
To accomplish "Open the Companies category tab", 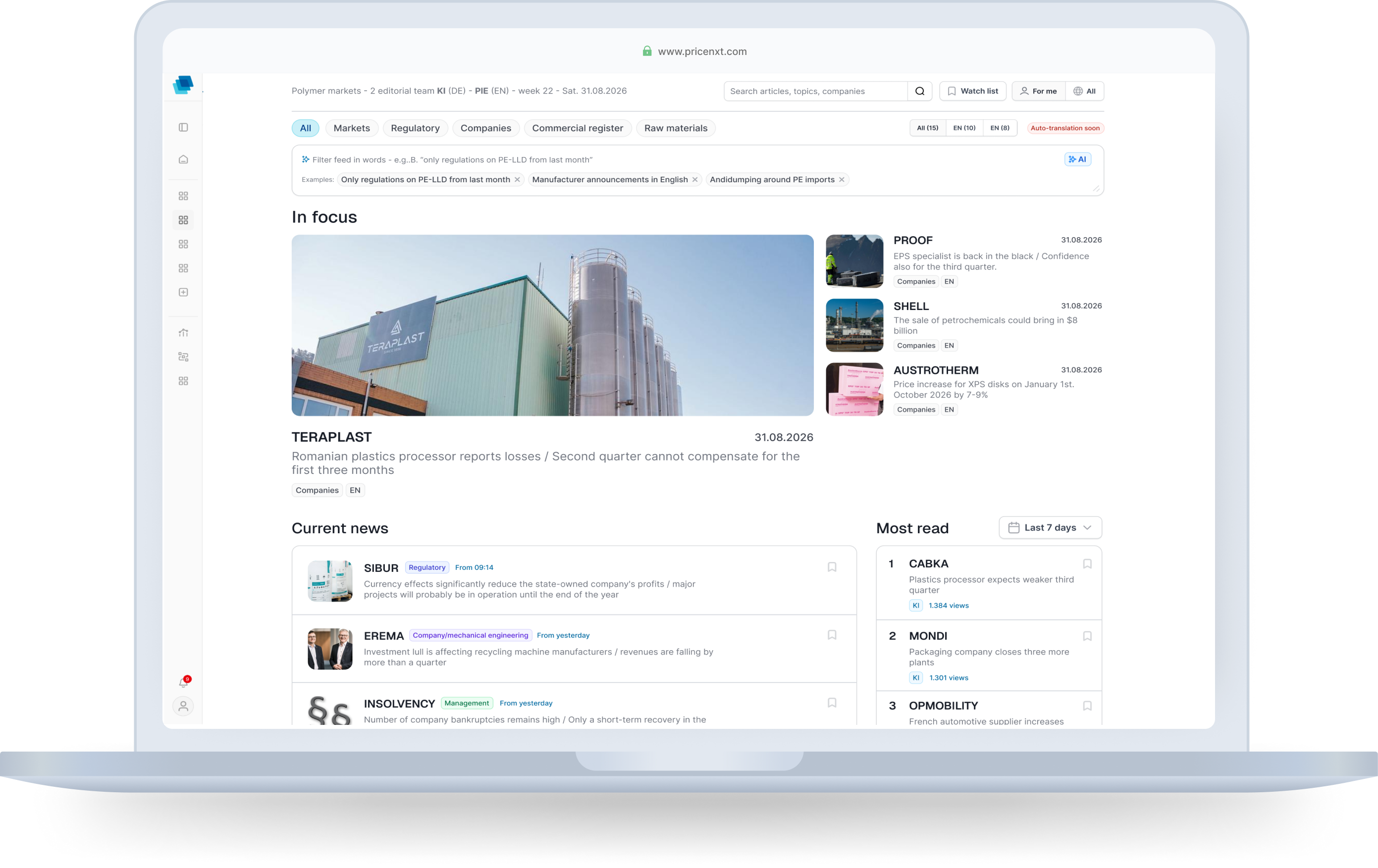I will (x=486, y=128).
